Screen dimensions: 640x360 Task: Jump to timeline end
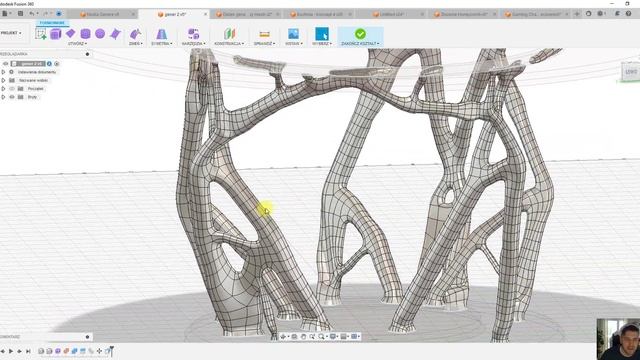[28, 351]
